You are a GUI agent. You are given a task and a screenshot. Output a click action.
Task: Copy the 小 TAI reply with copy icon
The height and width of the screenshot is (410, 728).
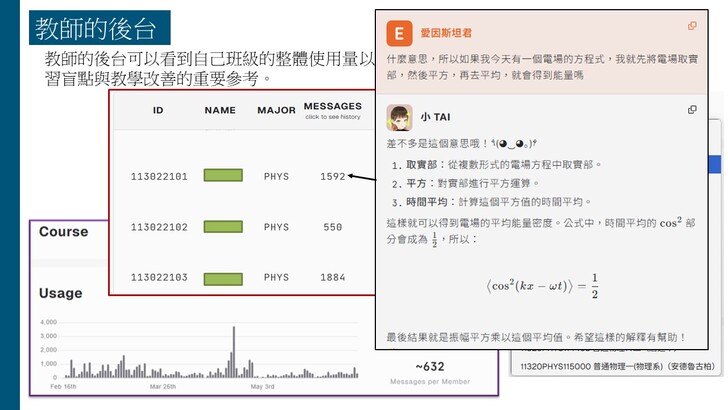(x=692, y=109)
